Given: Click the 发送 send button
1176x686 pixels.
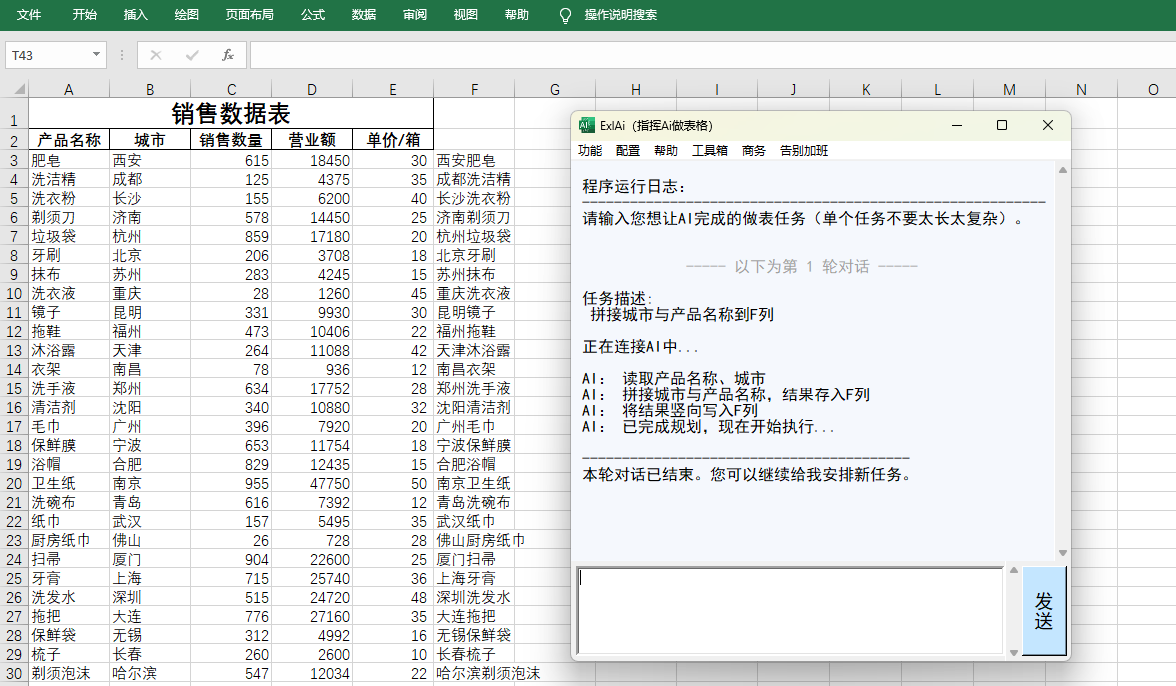Looking at the screenshot, I should tap(1044, 611).
